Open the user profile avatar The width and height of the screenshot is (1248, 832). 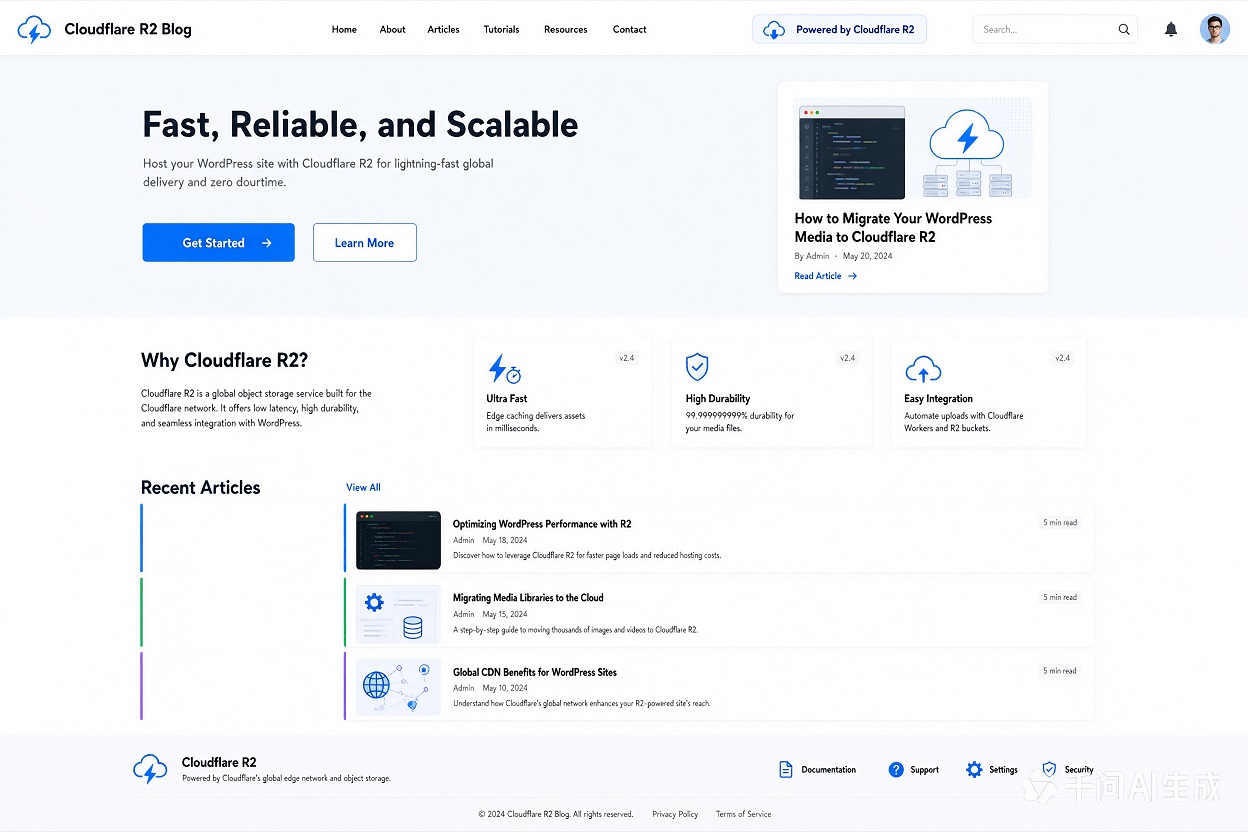1215,29
